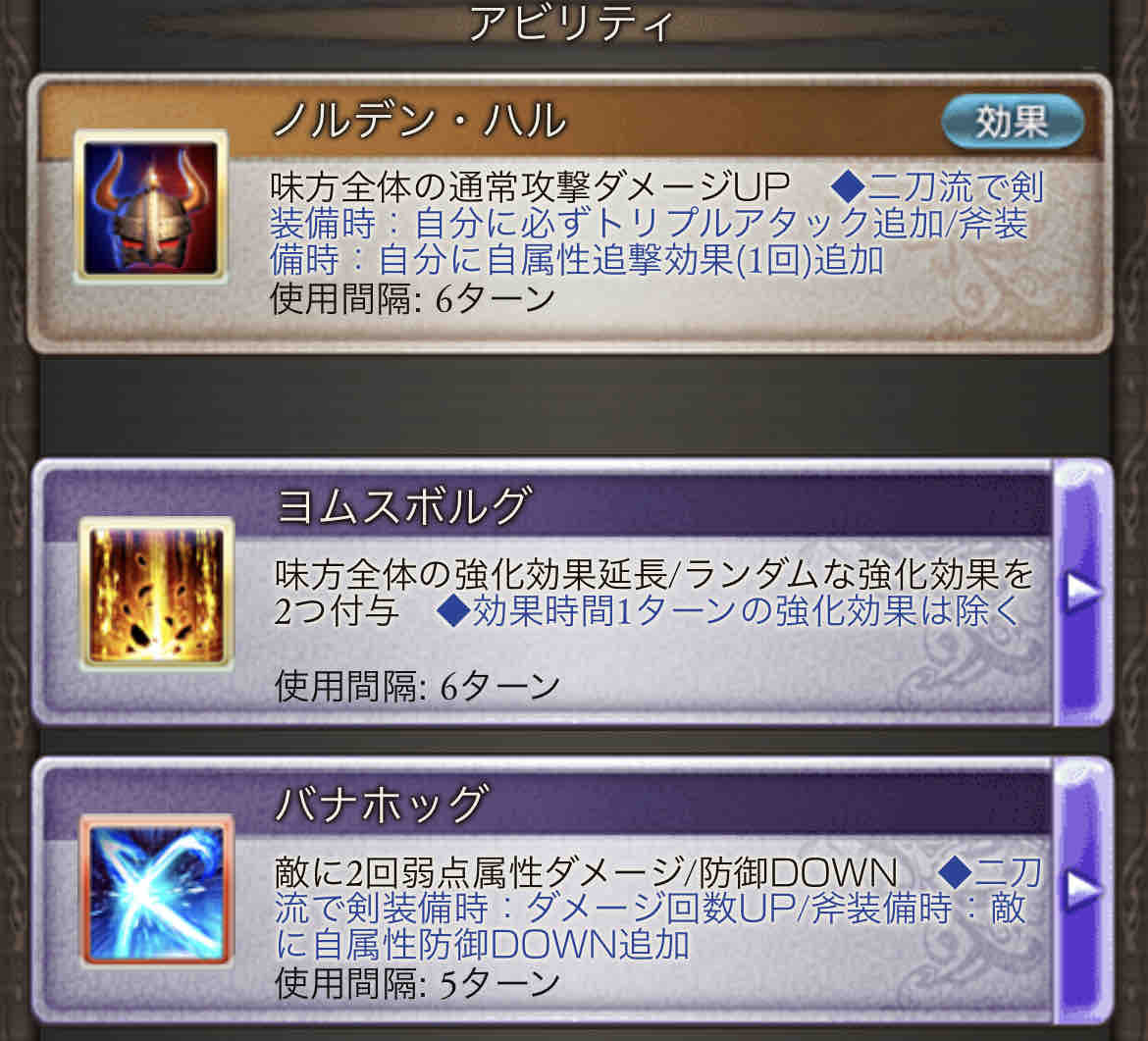Click ヨムスボルグ cooldown 使用間隔: 6ターン
The image size is (1148, 1041).
(417, 686)
